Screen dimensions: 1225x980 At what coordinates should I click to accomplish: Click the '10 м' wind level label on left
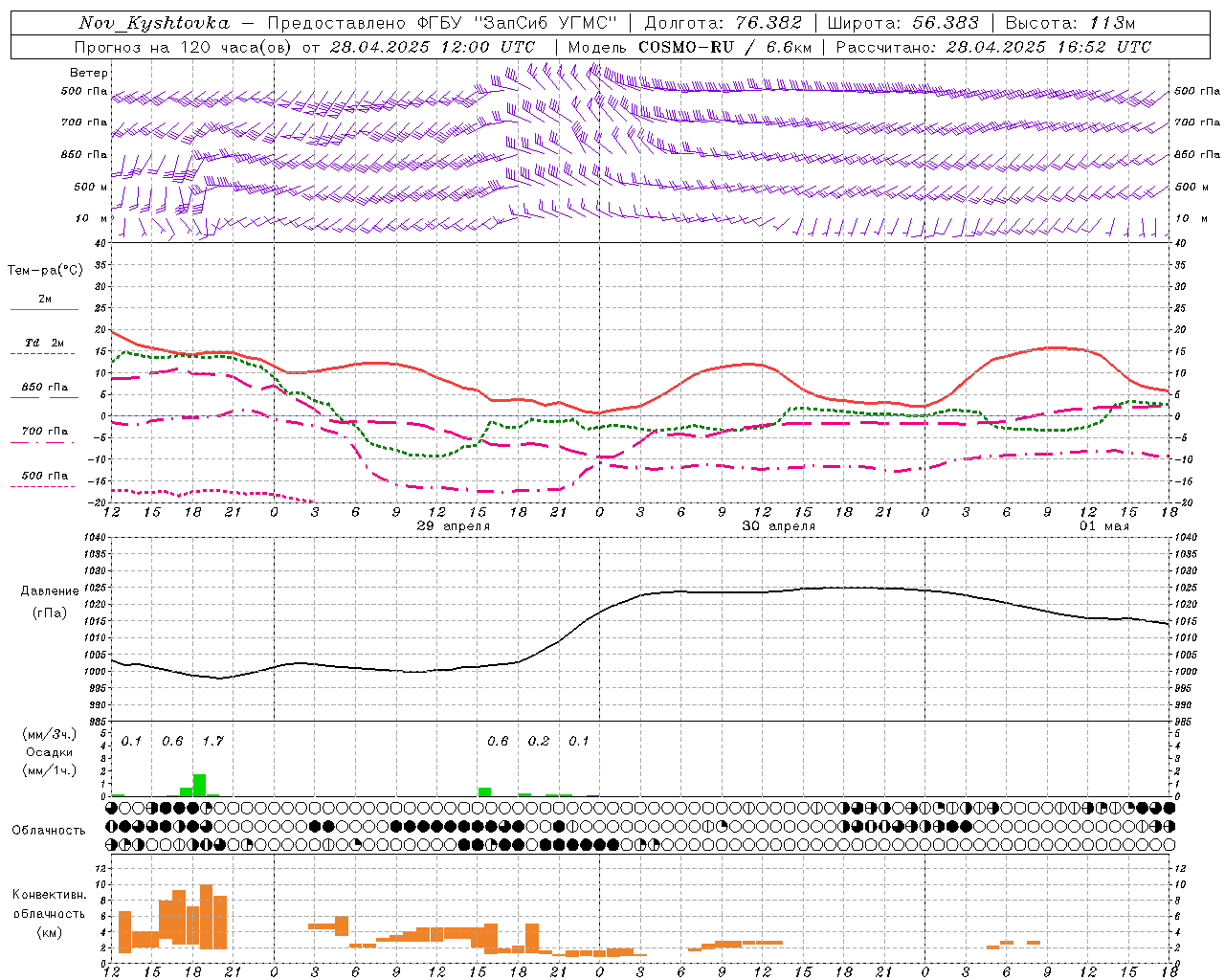[91, 219]
